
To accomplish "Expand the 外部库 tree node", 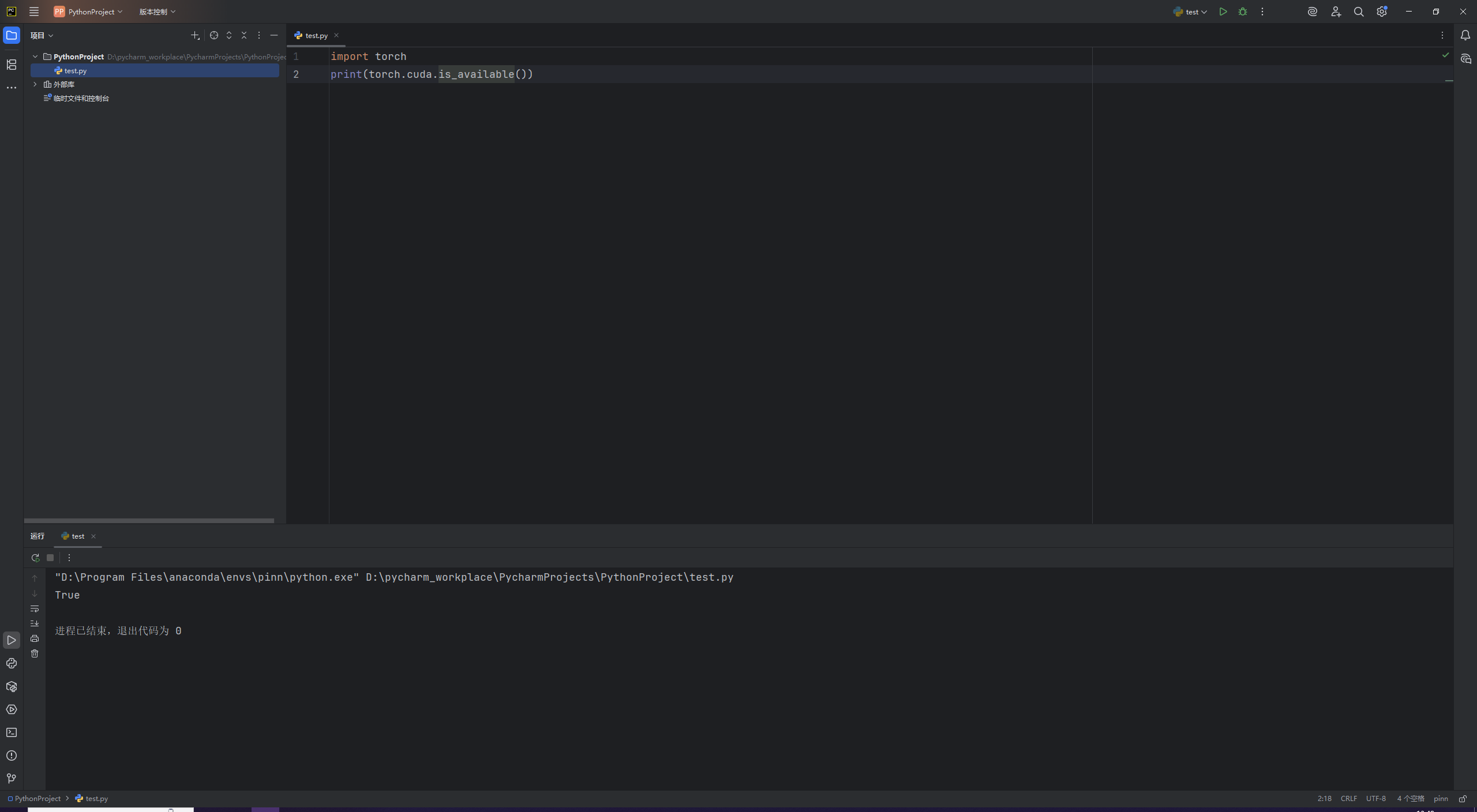I will click(35, 84).
